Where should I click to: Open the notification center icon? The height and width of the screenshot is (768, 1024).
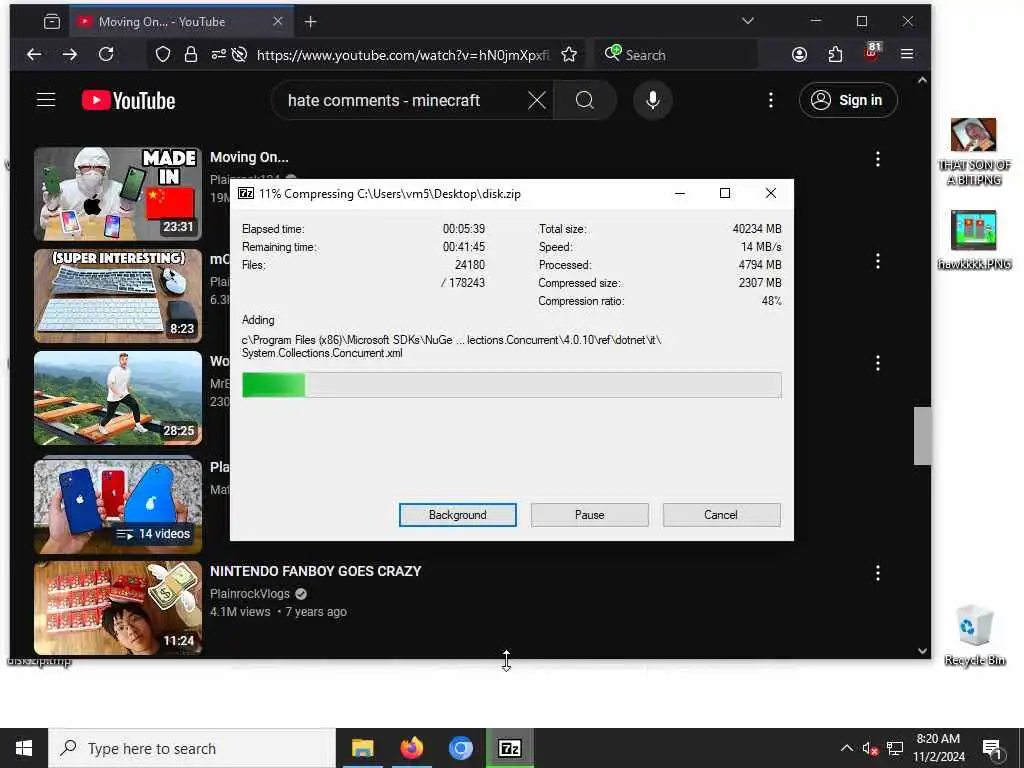coord(993,748)
